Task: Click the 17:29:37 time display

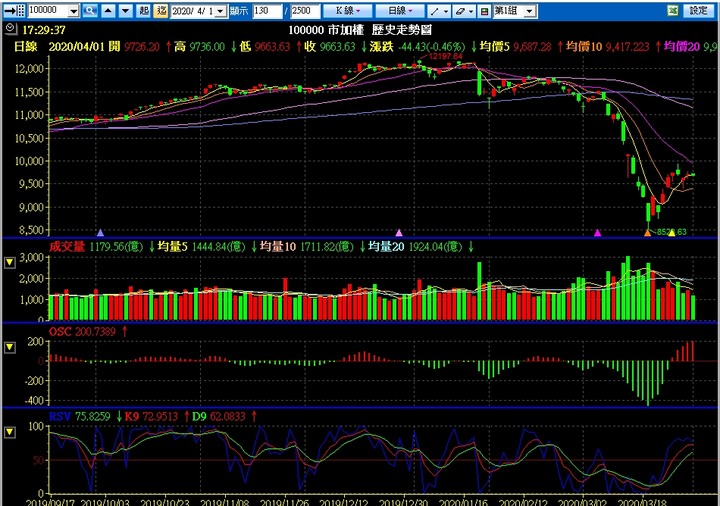Action: point(44,30)
